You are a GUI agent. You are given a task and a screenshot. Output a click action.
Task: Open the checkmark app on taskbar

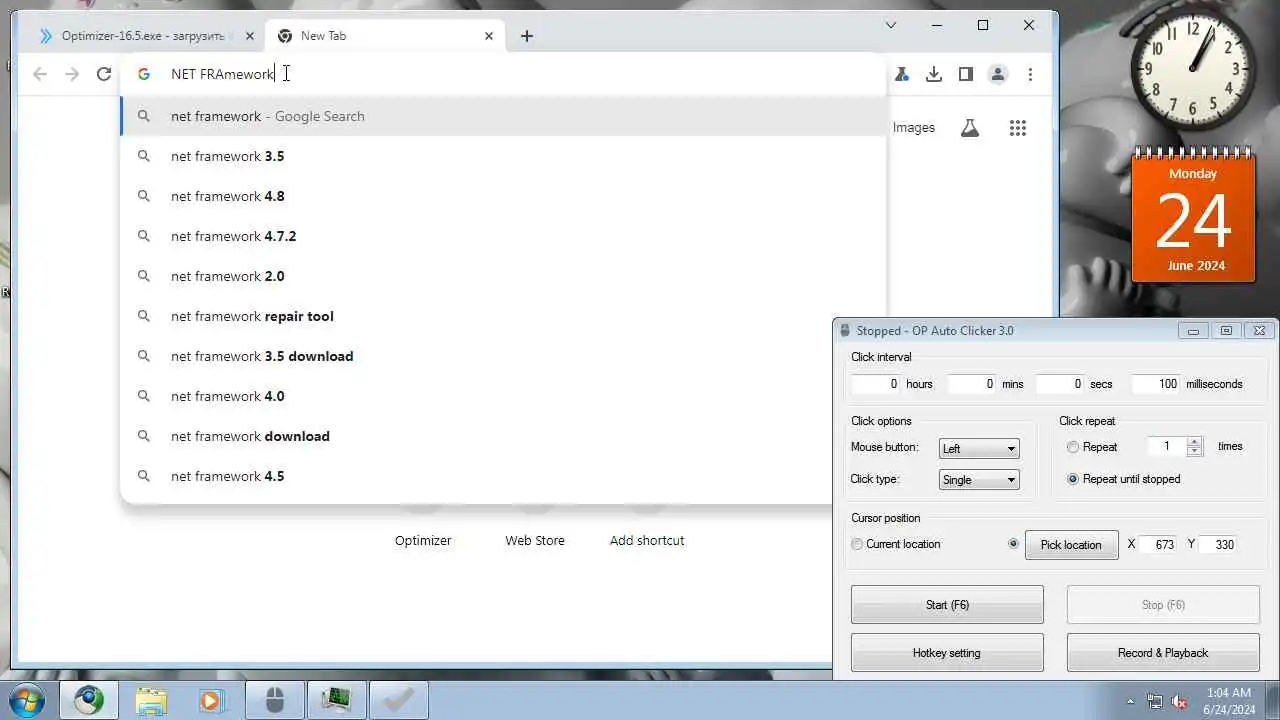coord(399,700)
